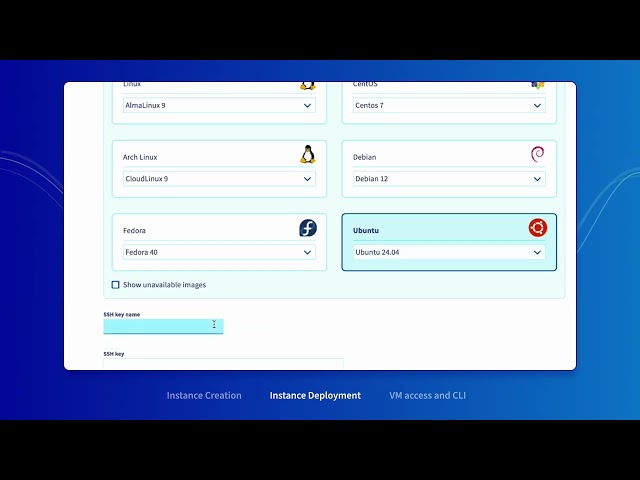Open the Fedora 40 version dropdown
The width and height of the screenshot is (640, 480).
click(219, 252)
